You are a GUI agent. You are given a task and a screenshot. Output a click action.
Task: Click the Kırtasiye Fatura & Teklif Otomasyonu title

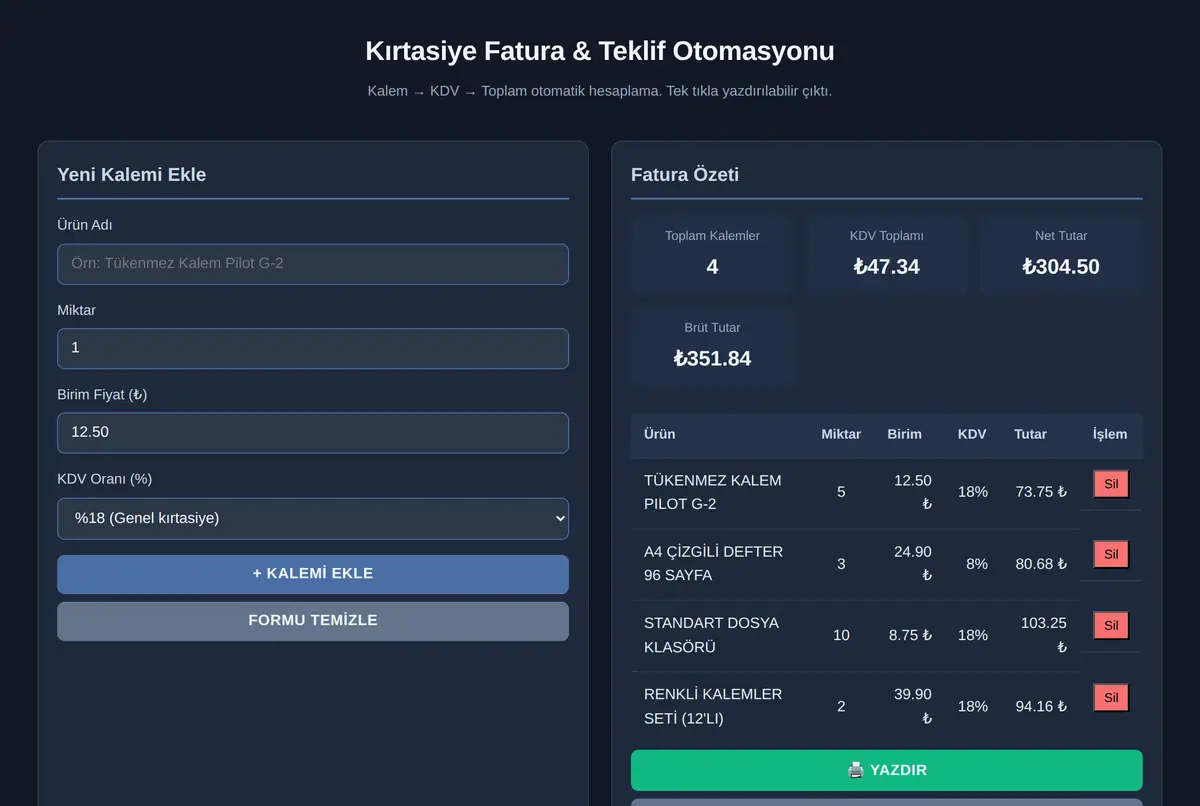[600, 51]
